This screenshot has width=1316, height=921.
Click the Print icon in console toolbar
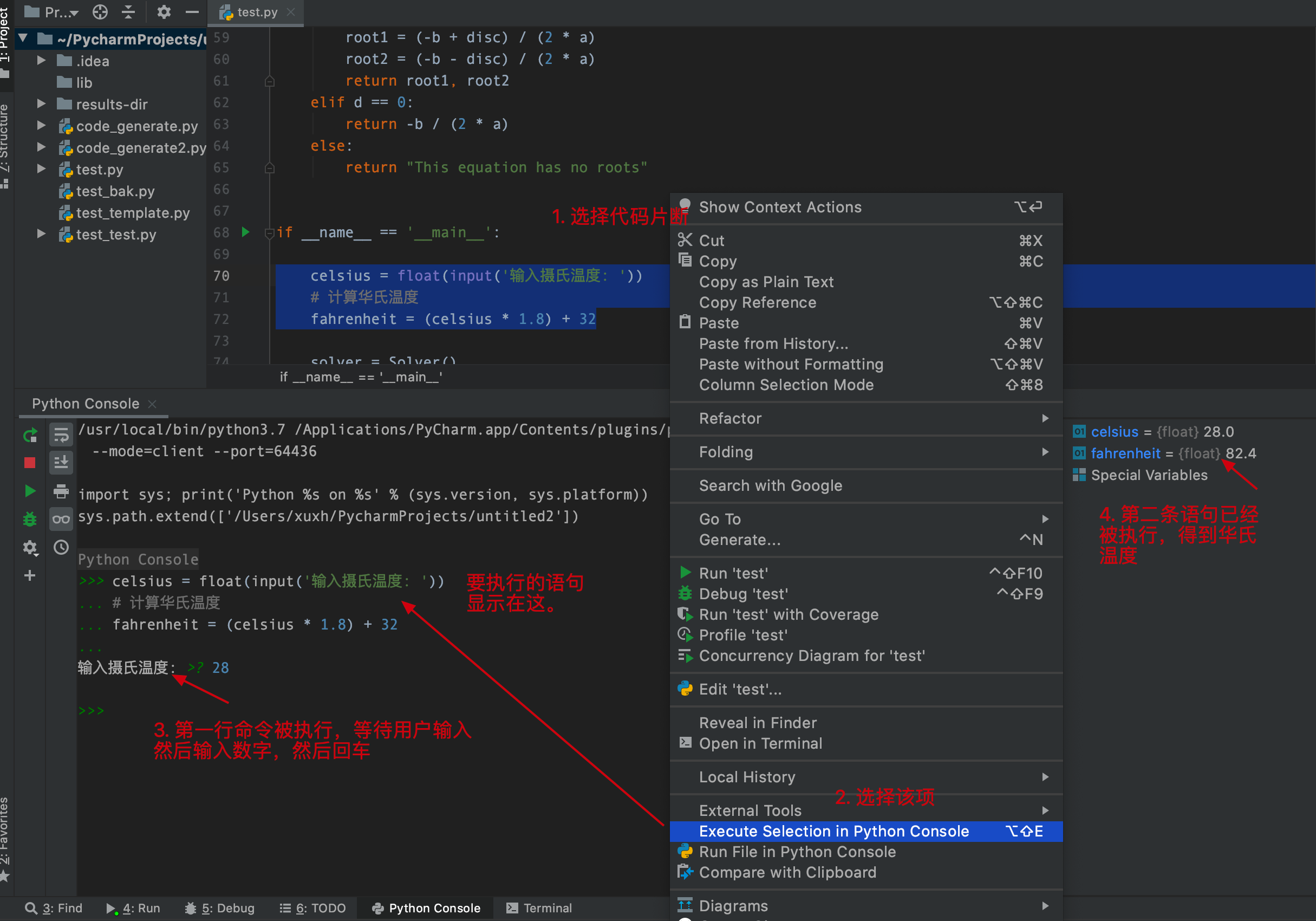(x=61, y=491)
